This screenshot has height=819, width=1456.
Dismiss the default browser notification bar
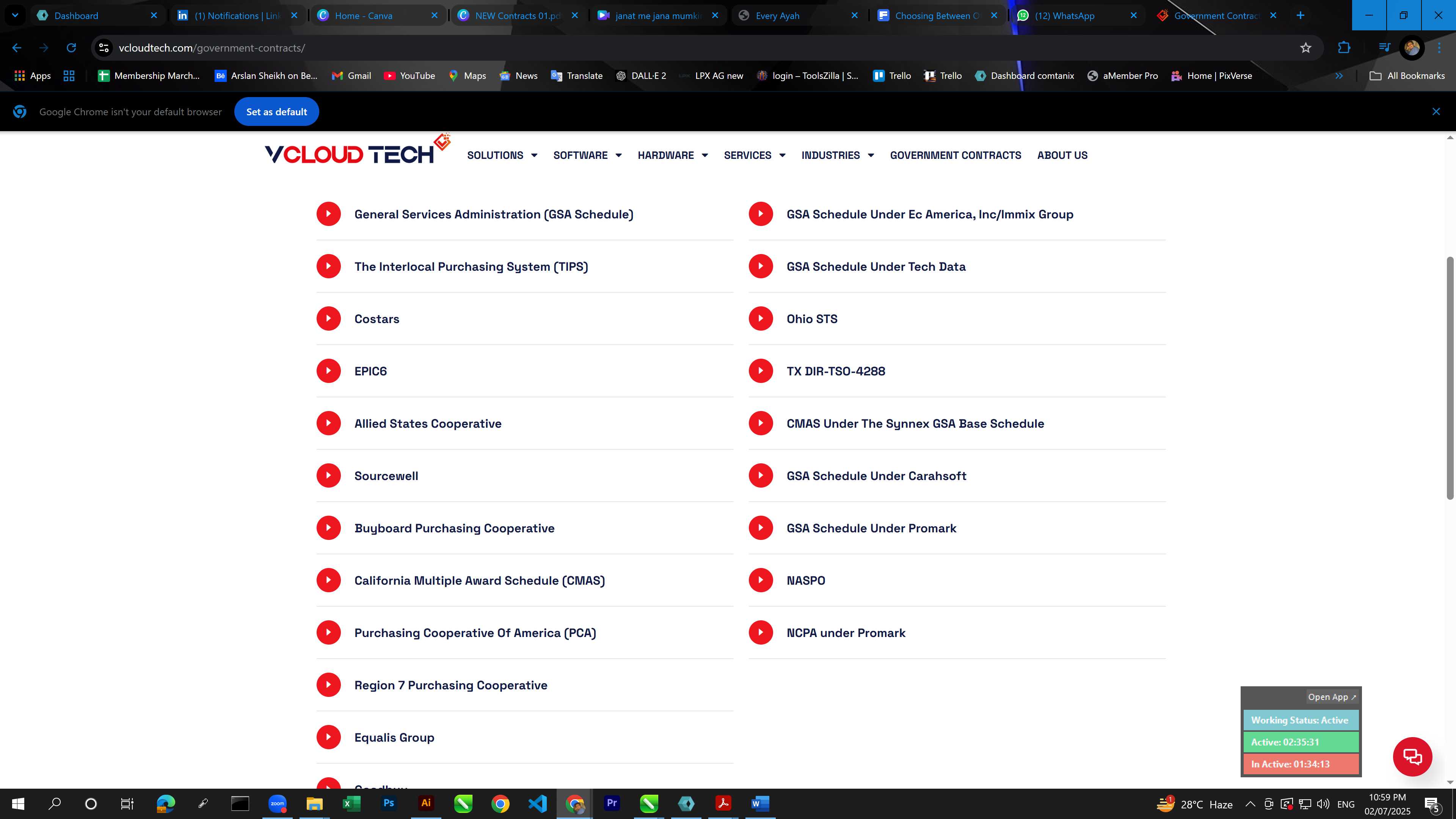click(1436, 112)
